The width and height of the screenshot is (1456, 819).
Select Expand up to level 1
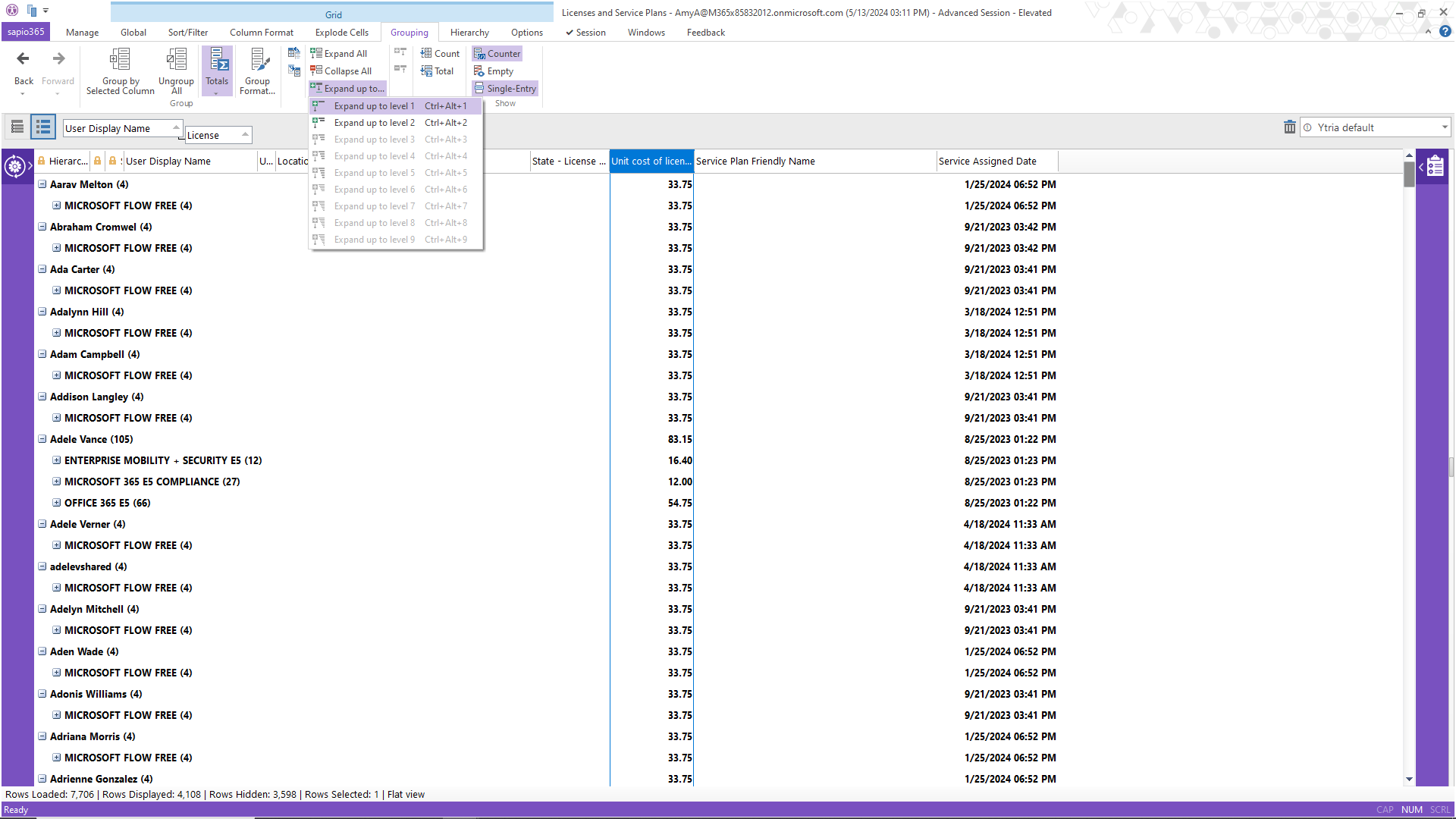point(396,106)
